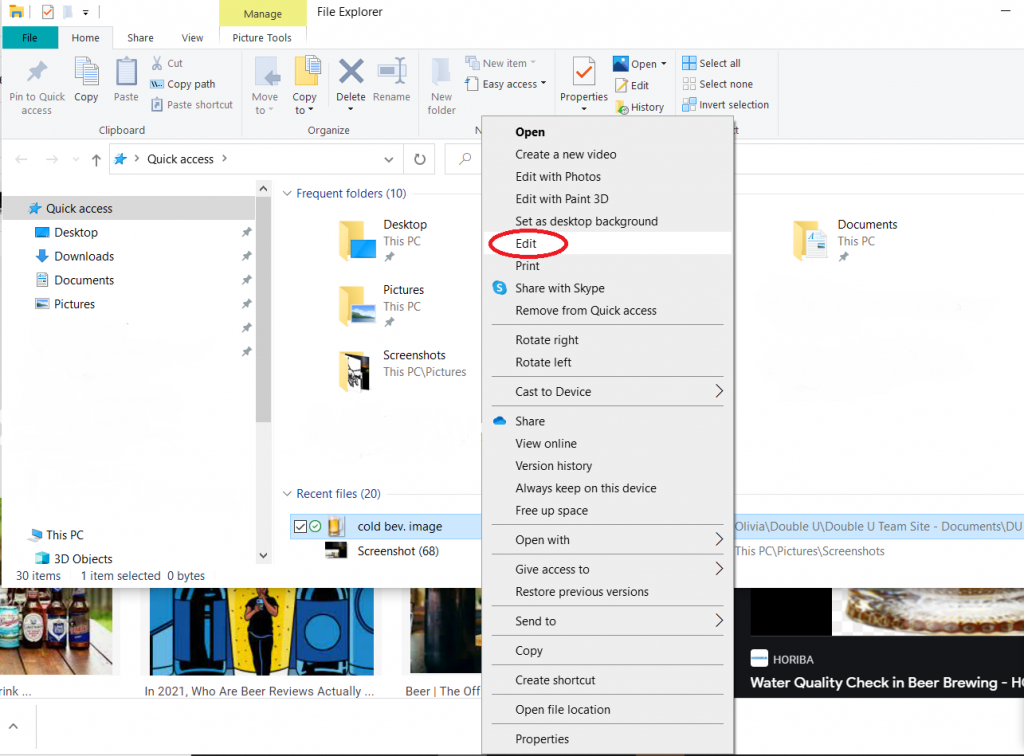Open the Properties ribbon icon
This screenshot has width=1024, height=756.
[583, 73]
